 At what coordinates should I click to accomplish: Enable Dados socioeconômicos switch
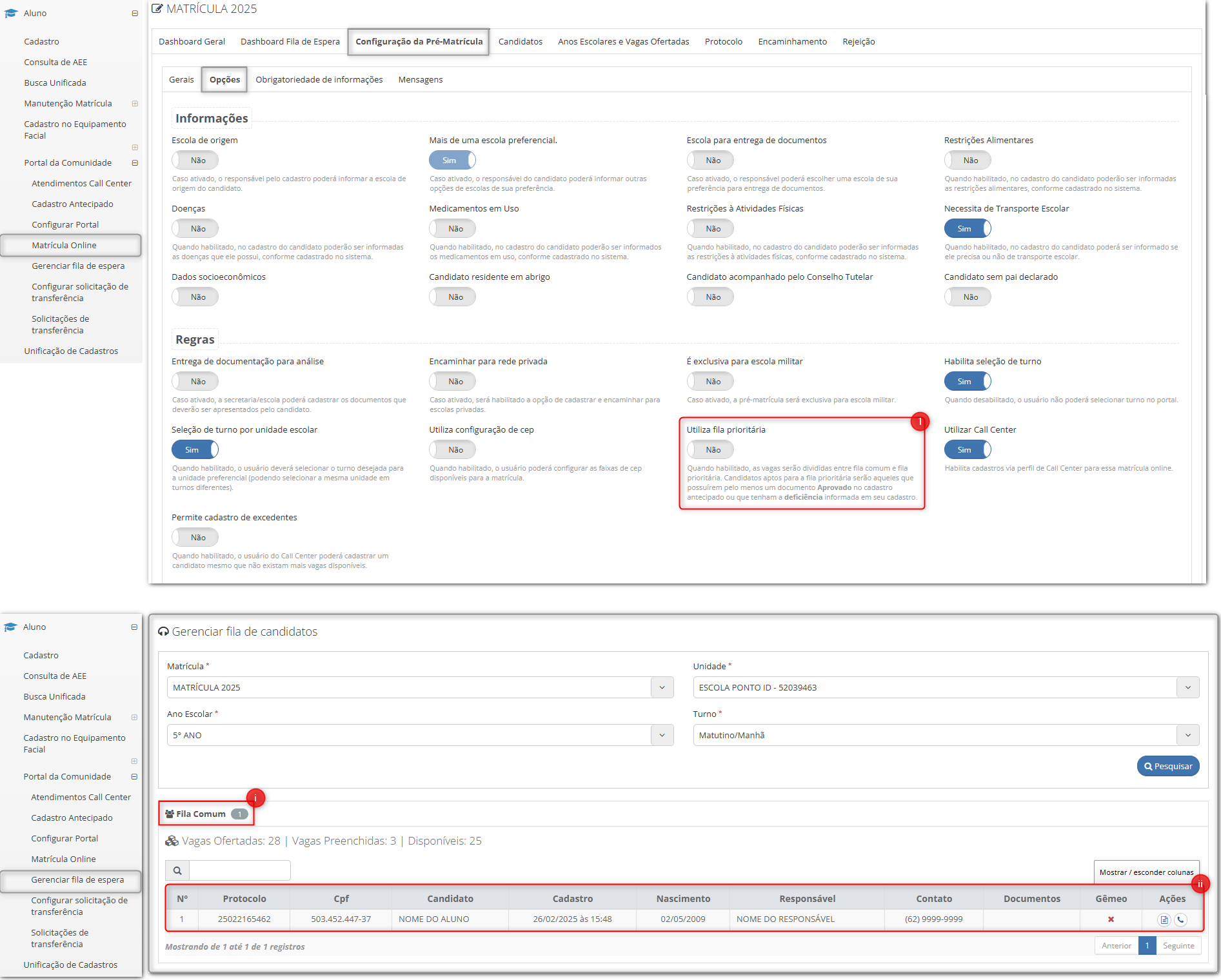click(x=195, y=297)
